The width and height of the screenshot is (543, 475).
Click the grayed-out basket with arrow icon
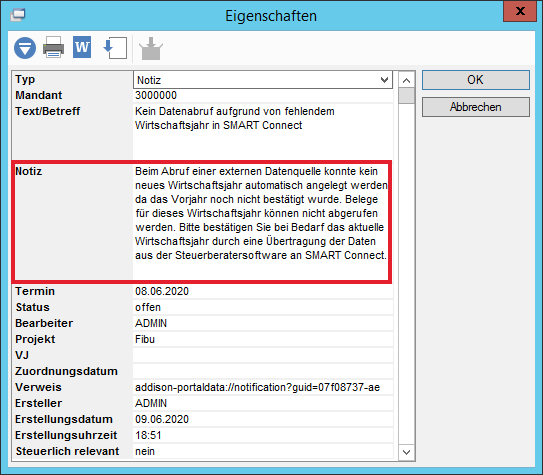coord(151,48)
